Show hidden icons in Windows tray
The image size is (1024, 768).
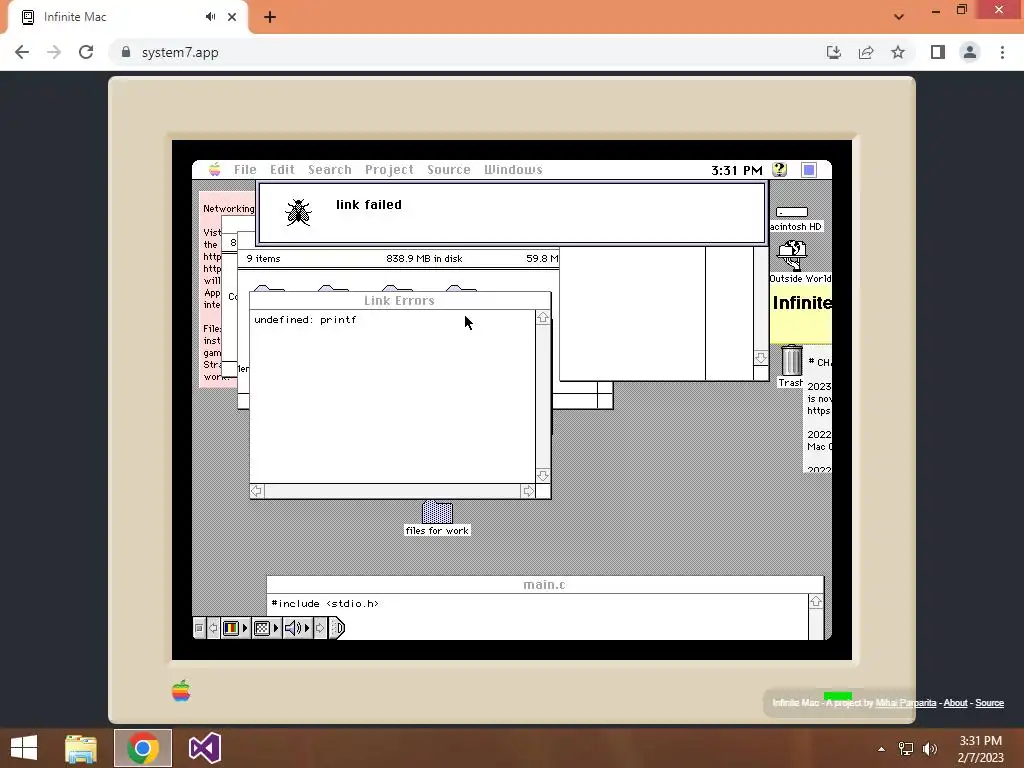(881, 749)
